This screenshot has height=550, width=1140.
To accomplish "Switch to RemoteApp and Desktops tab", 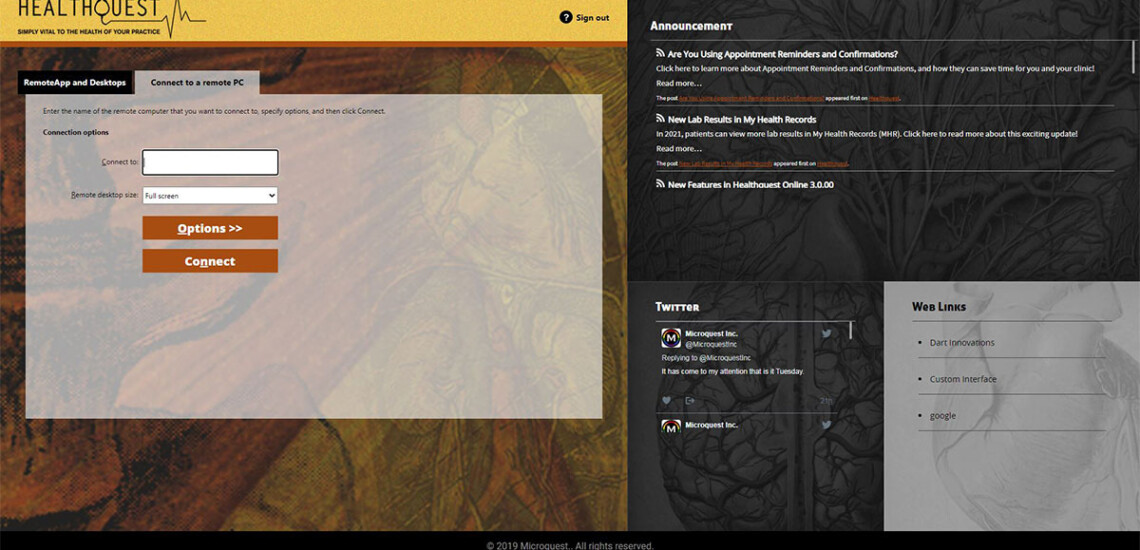I will point(75,83).
